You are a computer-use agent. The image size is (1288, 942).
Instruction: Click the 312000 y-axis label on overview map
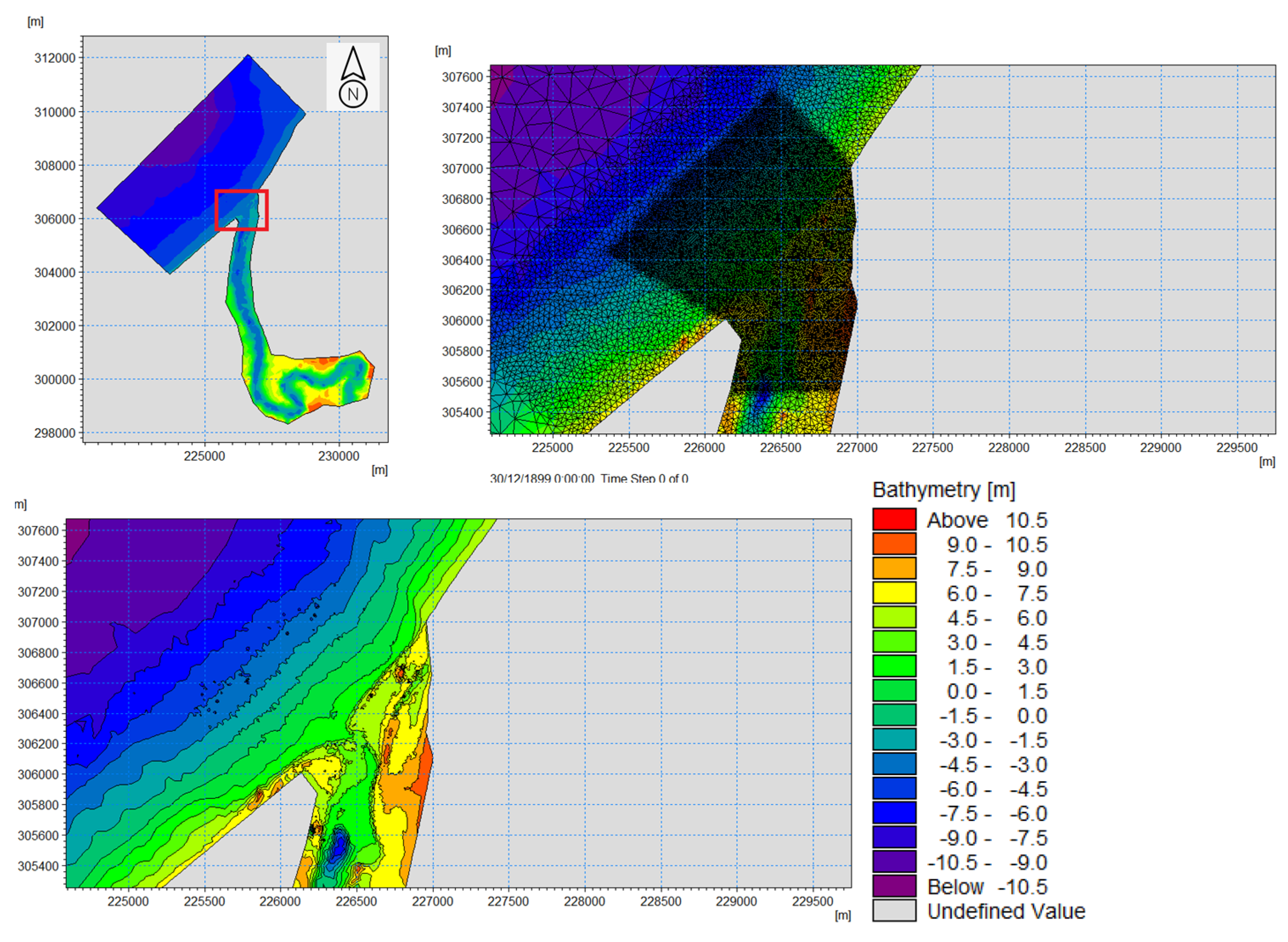[x=55, y=58]
